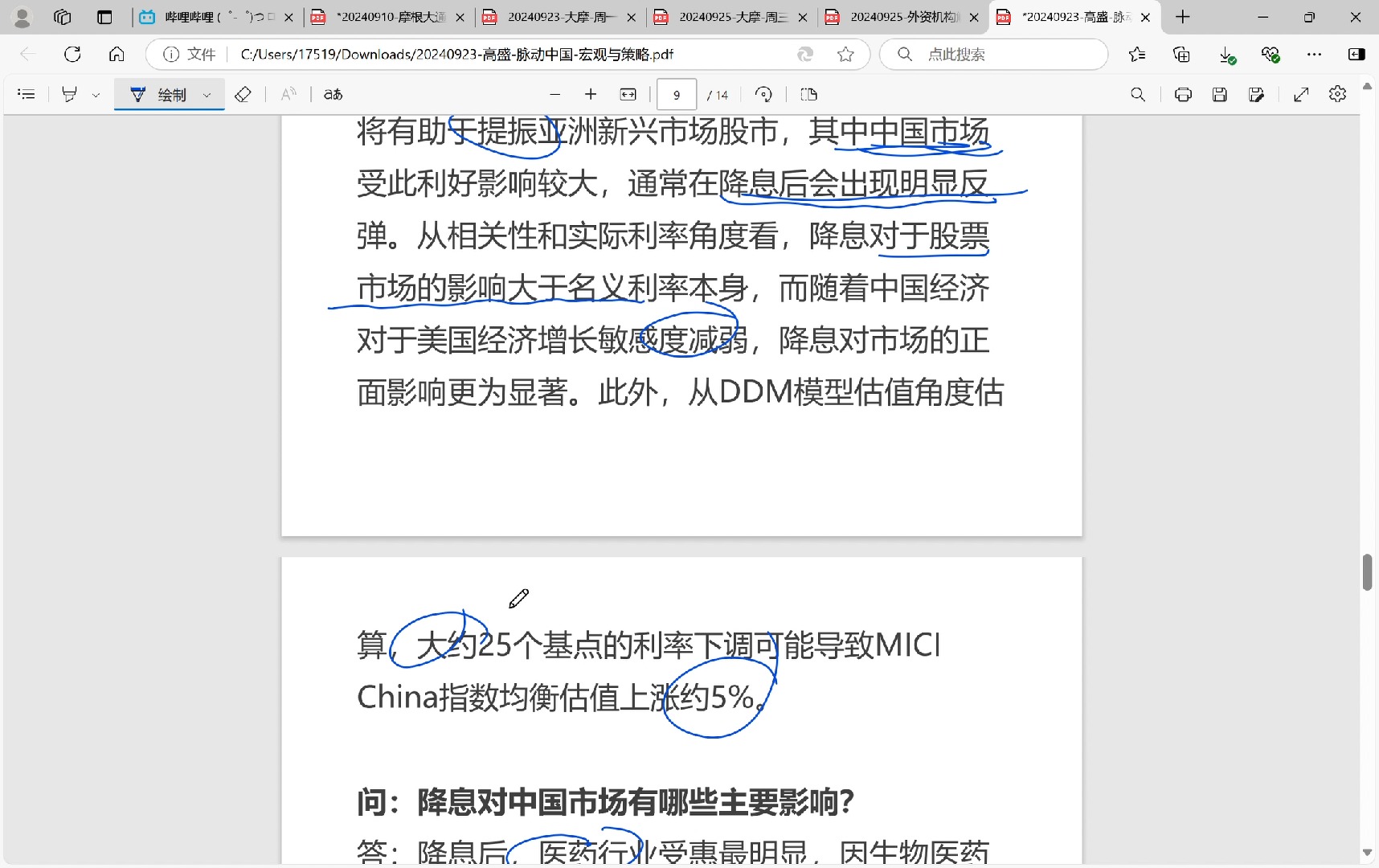Viewport: 1379px width, 868px height.
Task: Expand highlight color options dropdown
Action: point(96,95)
